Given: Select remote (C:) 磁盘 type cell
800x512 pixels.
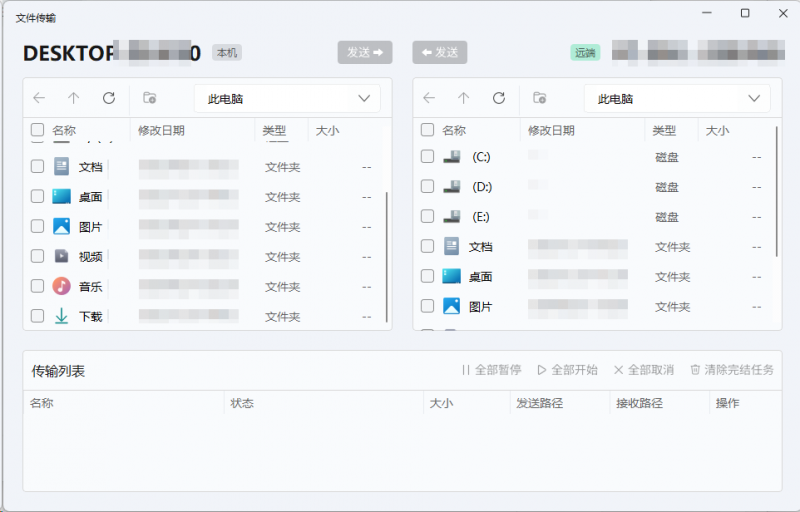Looking at the screenshot, I should pos(667,157).
